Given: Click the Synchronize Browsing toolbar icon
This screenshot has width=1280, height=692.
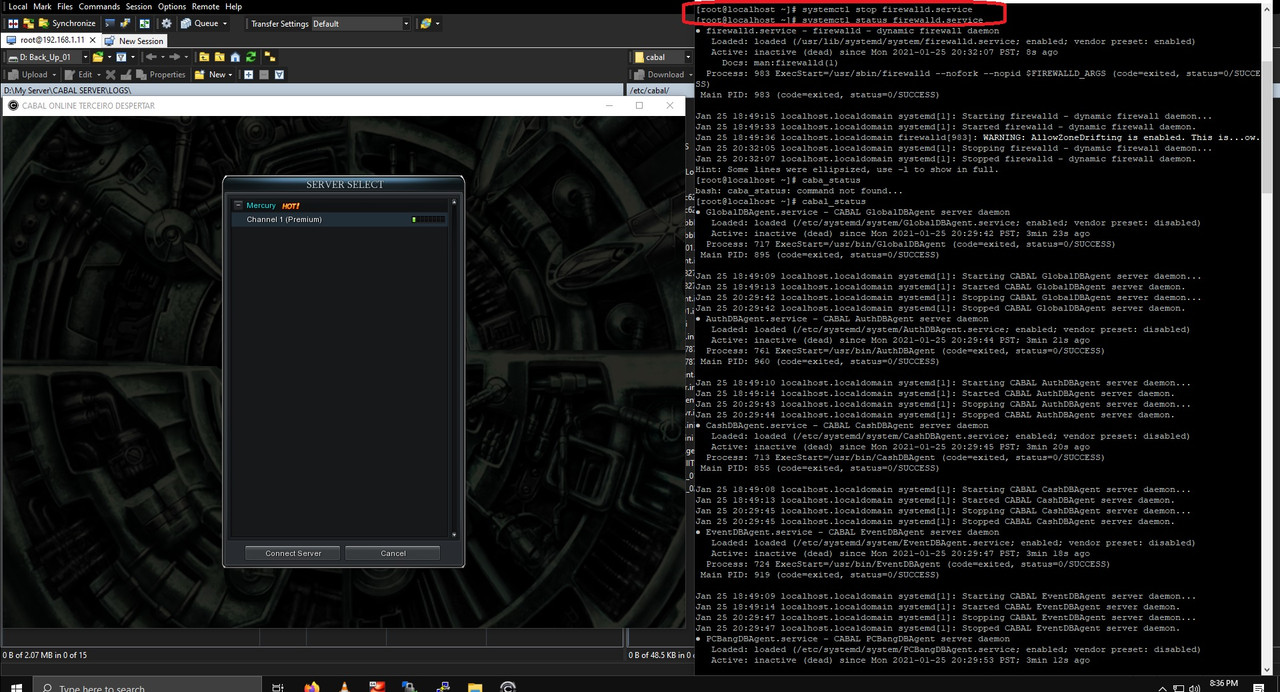Looking at the screenshot, I should (x=28, y=23).
